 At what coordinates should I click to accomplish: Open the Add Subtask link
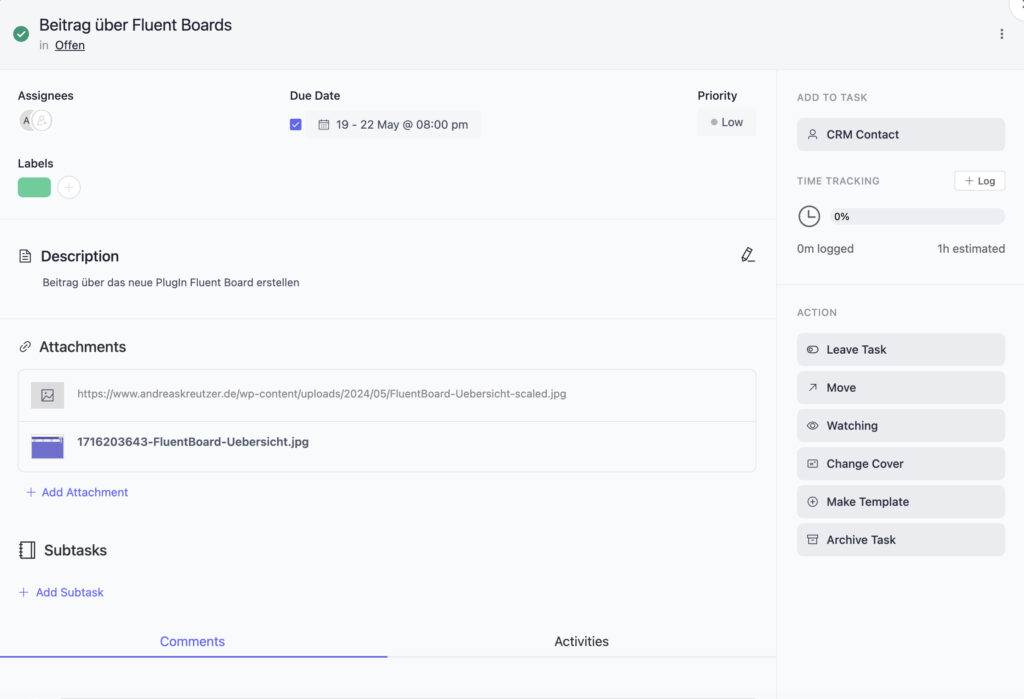60,592
